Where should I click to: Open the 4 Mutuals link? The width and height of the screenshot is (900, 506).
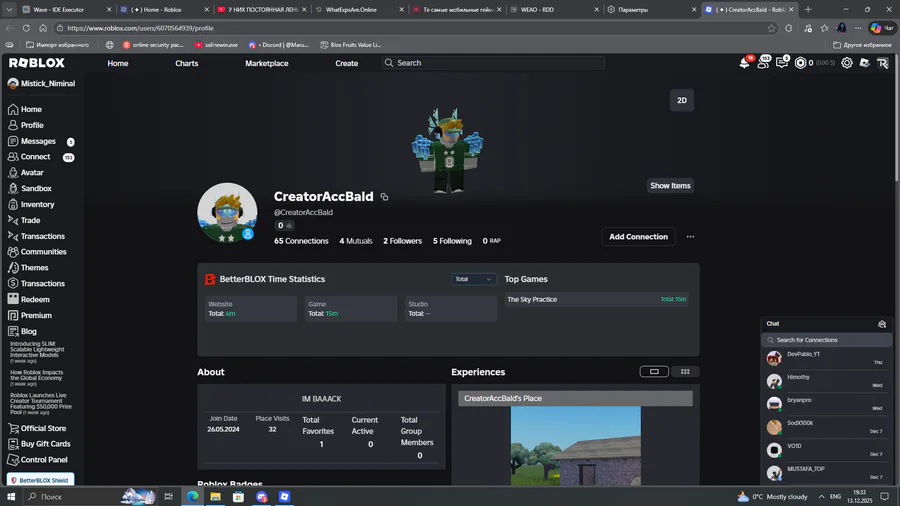[x=356, y=242]
